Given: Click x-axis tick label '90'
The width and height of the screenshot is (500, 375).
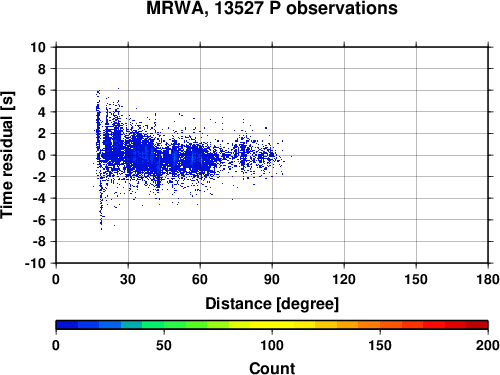Looking at the screenshot, I should (x=272, y=279).
